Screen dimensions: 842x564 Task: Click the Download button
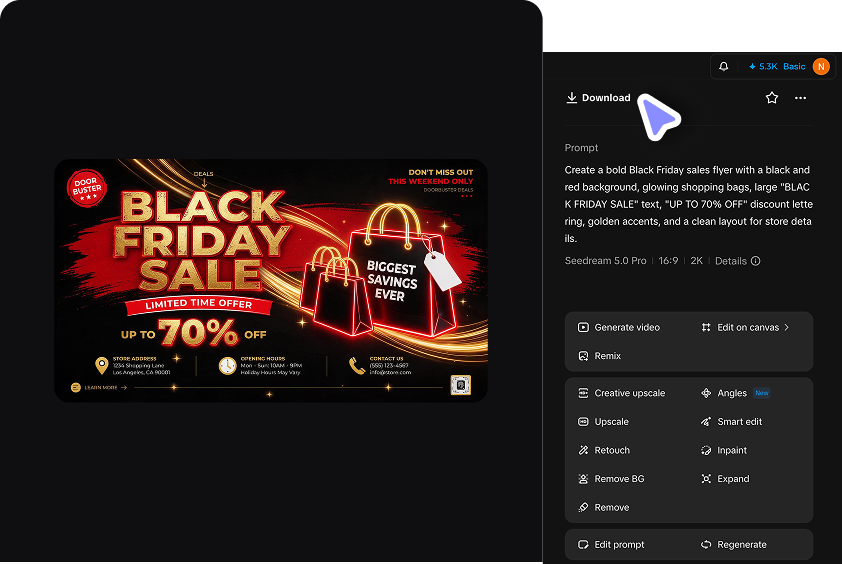coord(598,98)
